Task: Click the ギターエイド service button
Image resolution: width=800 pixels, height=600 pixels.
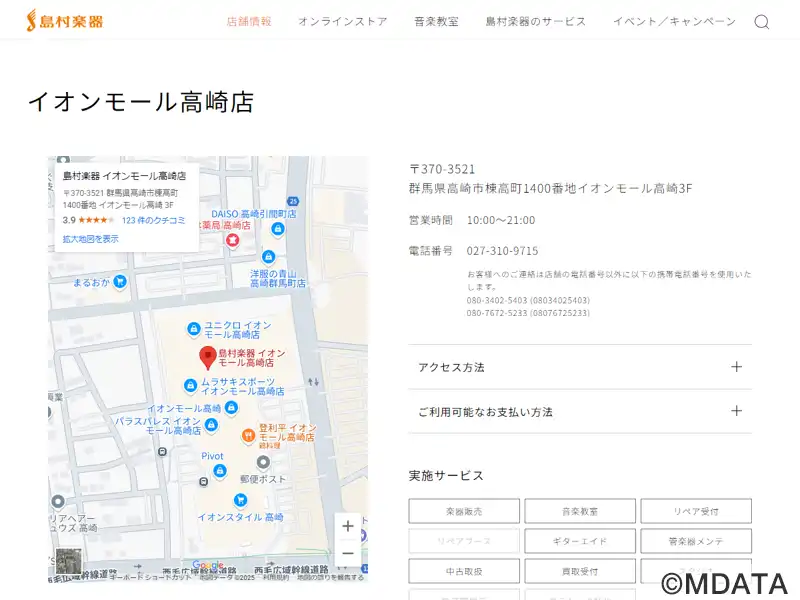Action: click(x=580, y=541)
